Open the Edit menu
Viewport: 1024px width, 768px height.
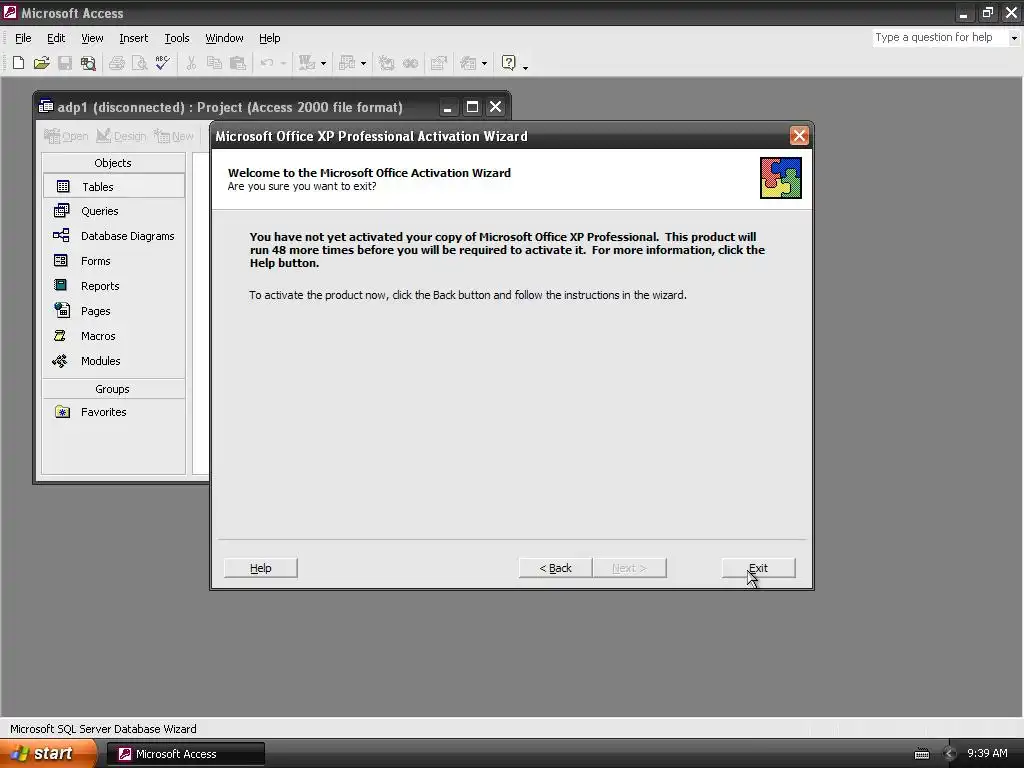click(56, 38)
